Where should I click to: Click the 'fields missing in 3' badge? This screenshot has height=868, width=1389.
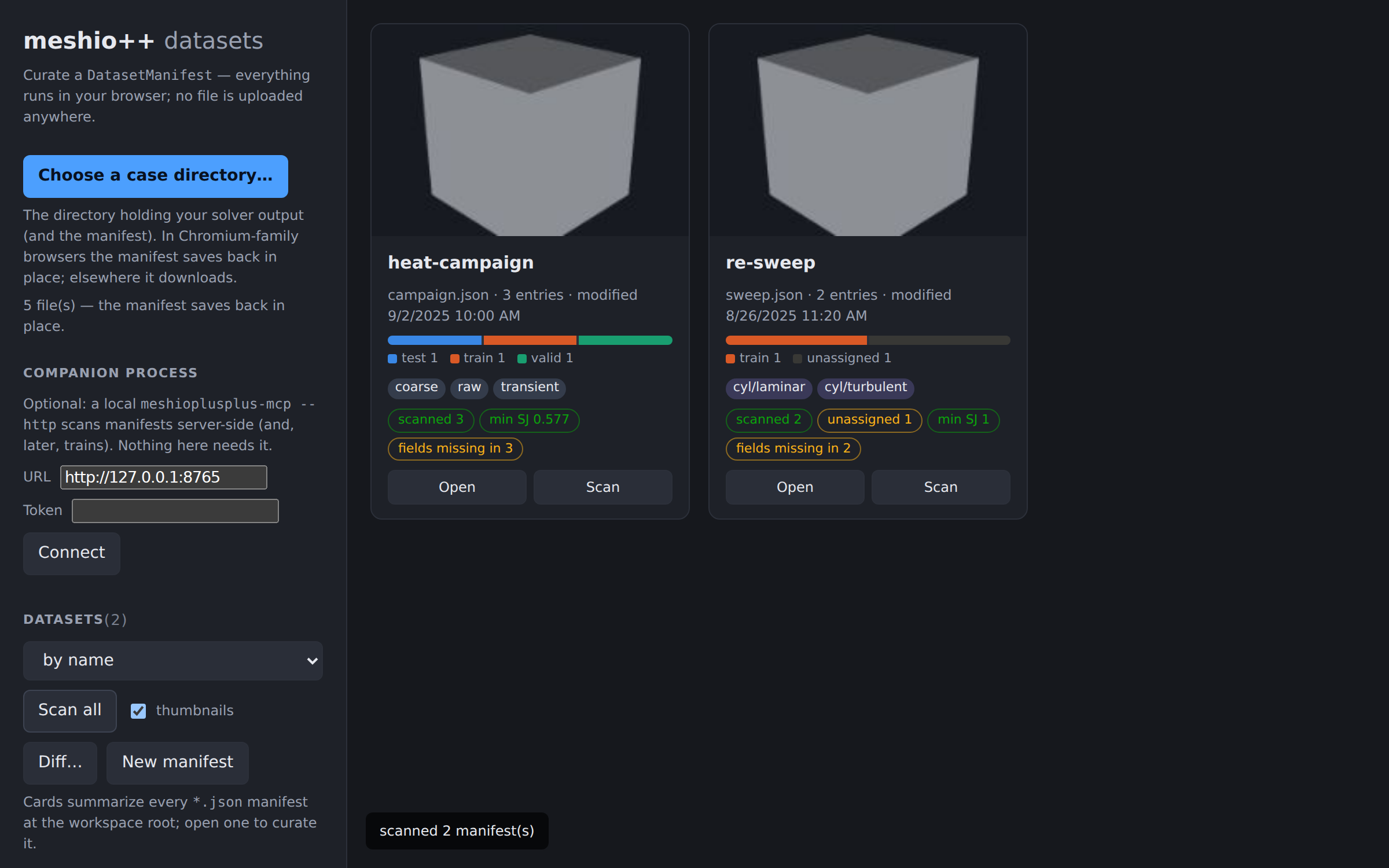pos(455,449)
